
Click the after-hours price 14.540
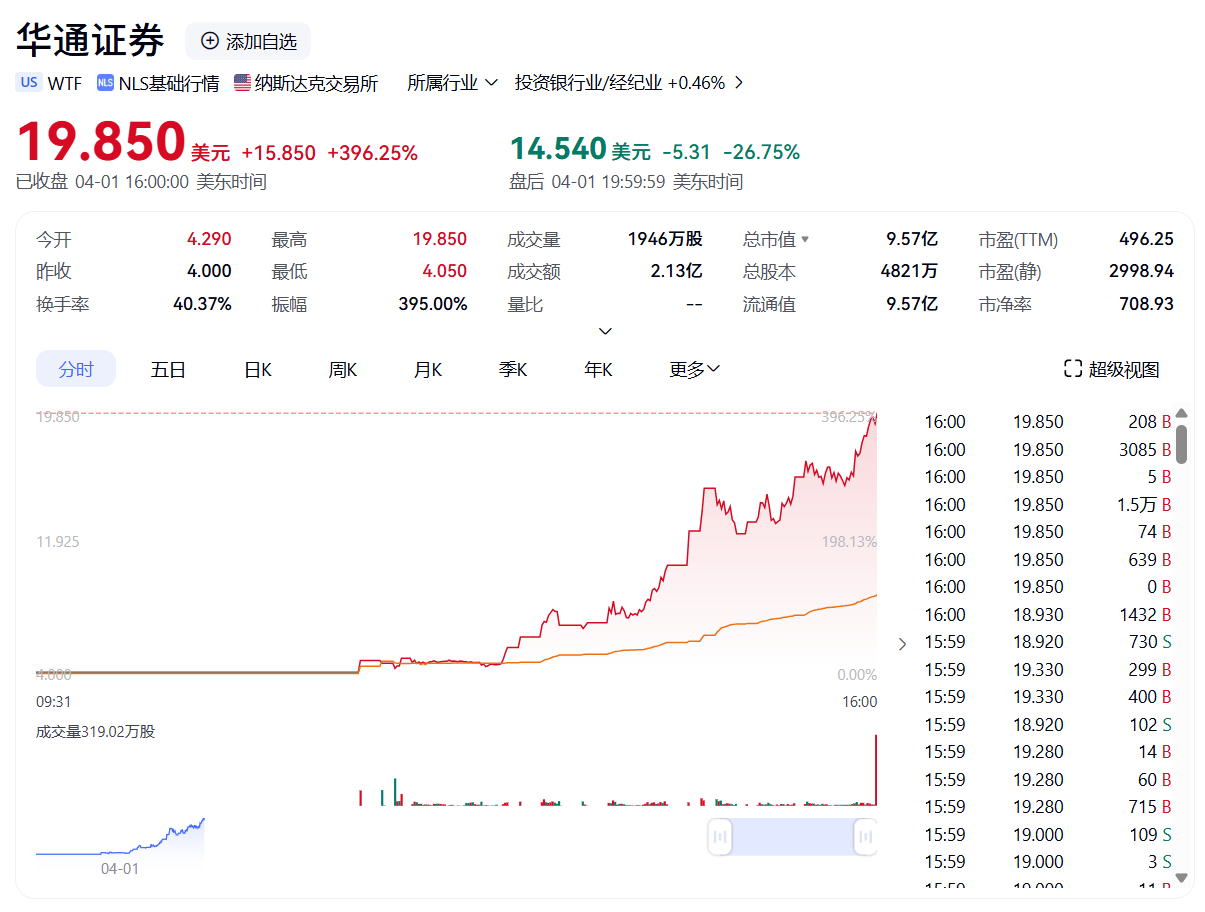(558, 149)
